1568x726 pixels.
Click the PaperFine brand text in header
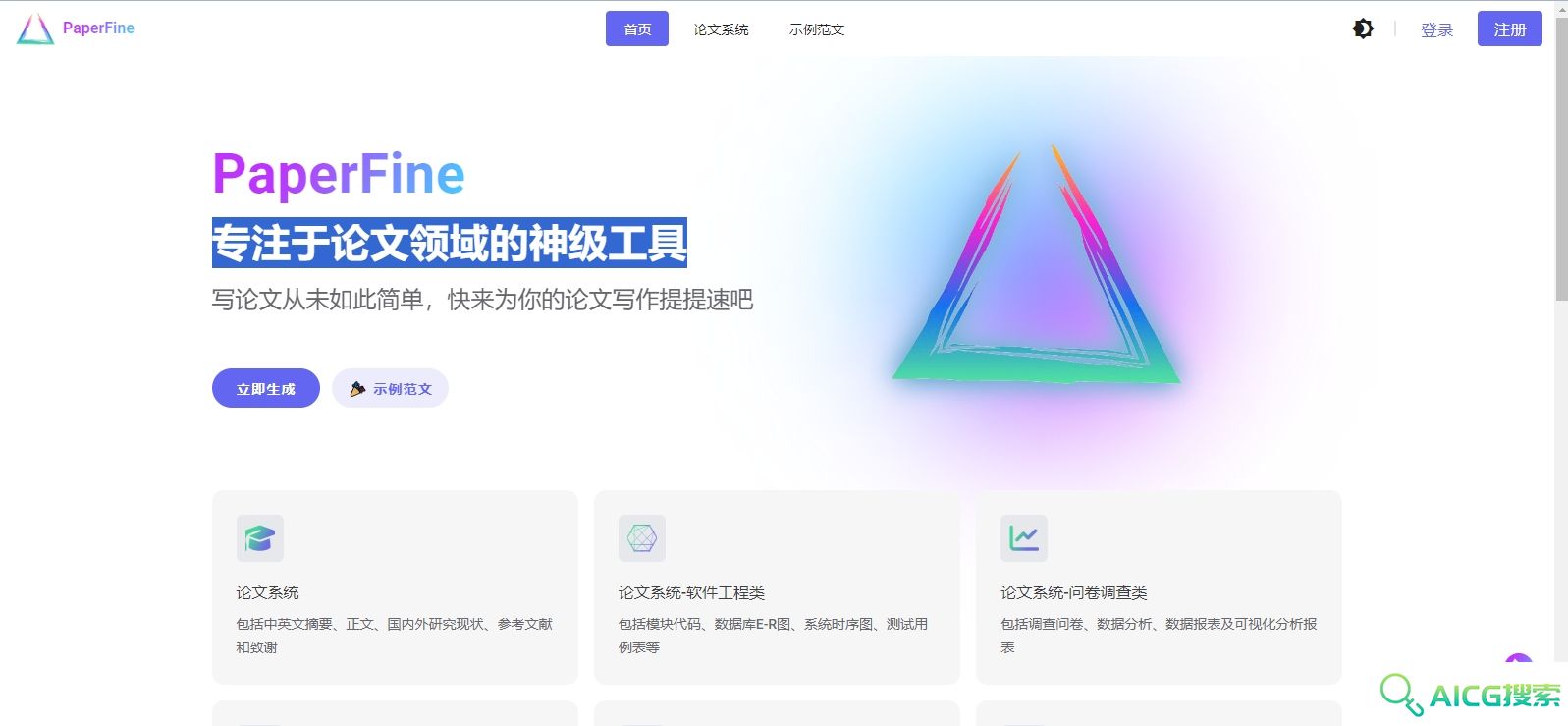point(98,28)
